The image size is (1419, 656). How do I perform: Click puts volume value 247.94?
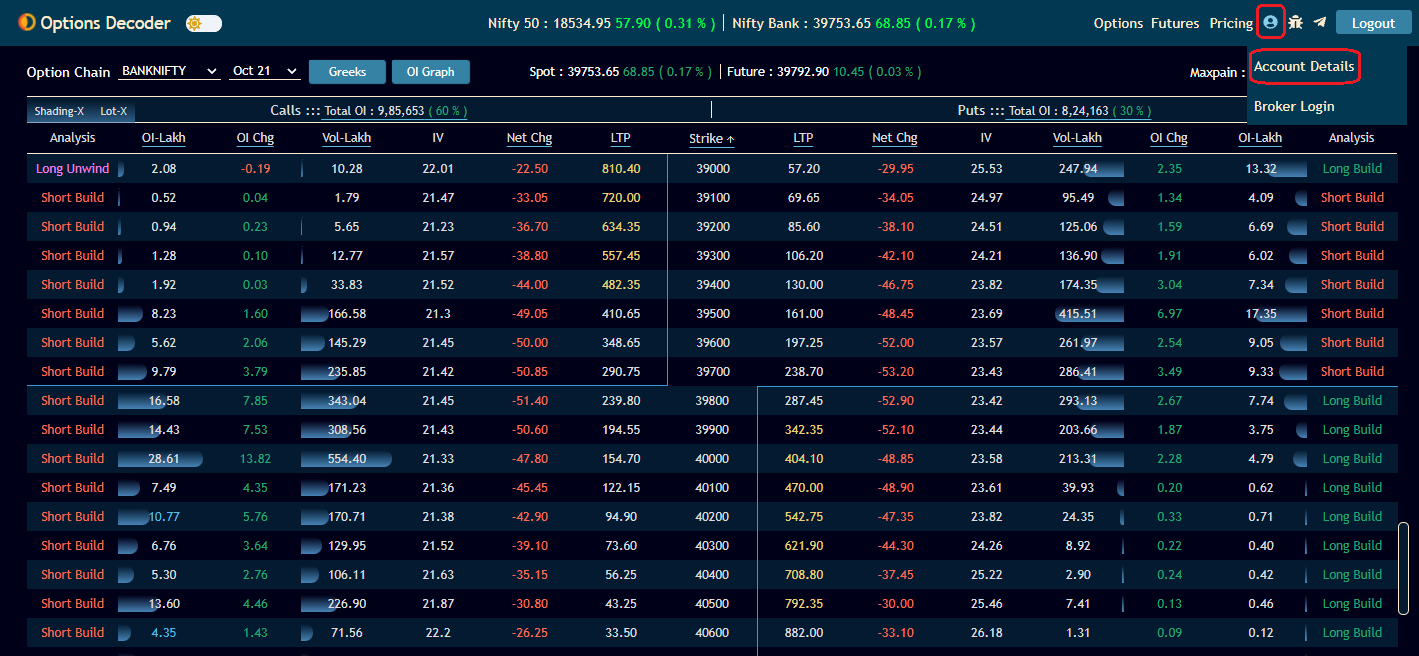pos(1077,169)
